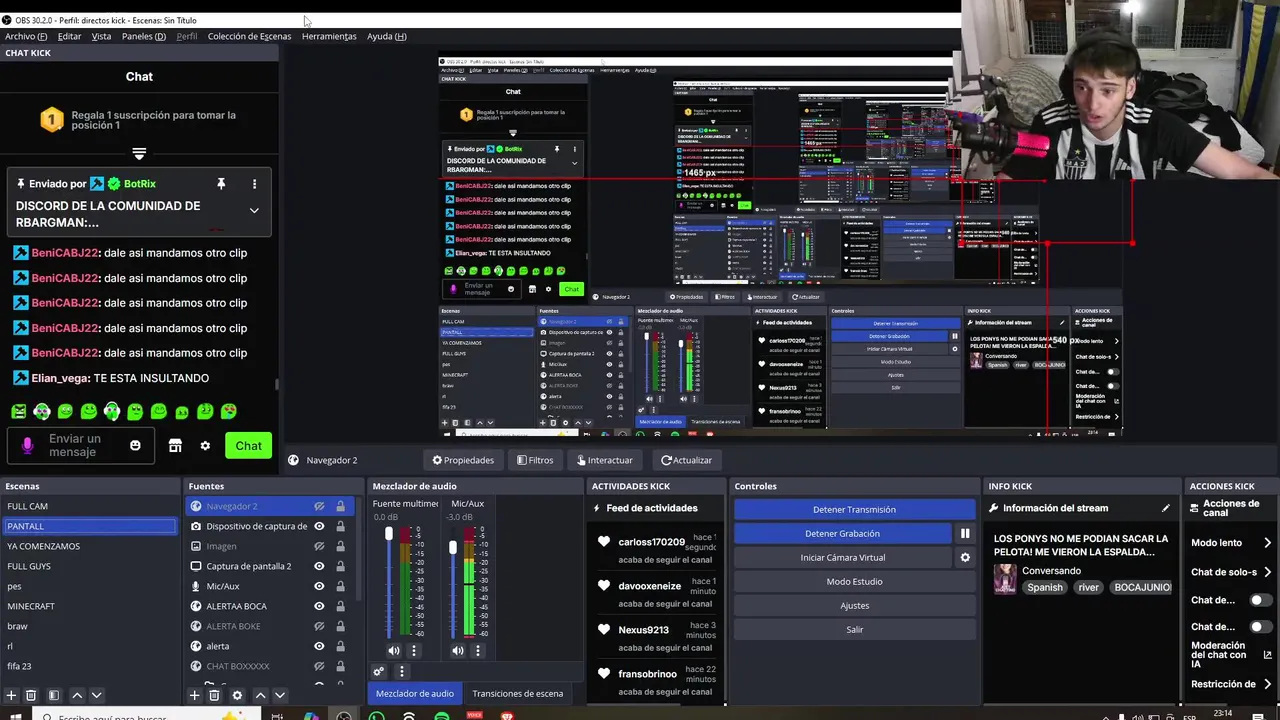Viewport: 1280px width, 720px height.
Task: Open the Archivo menu
Action: tap(26, 36)
